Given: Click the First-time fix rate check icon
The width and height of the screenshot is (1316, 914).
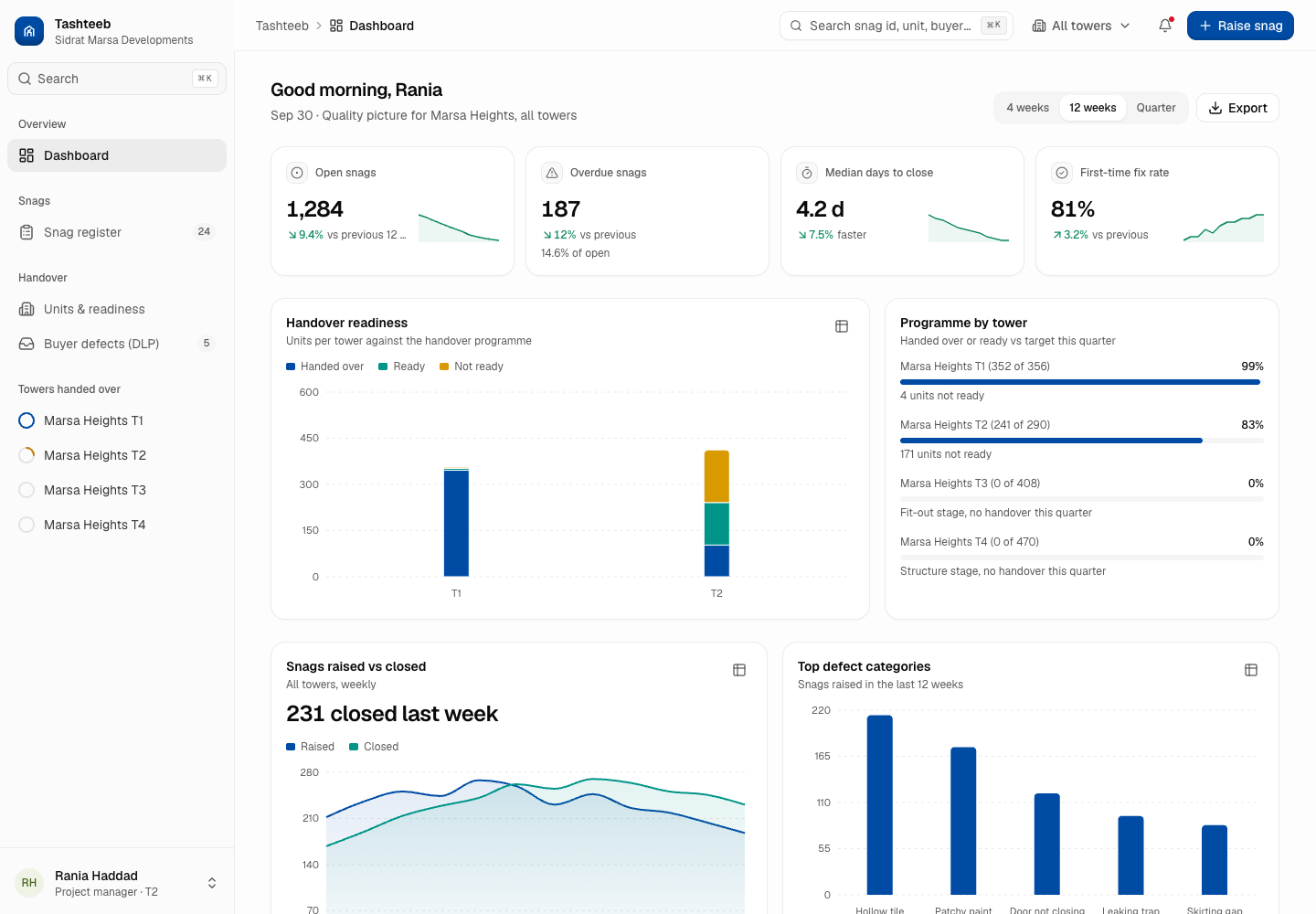Looking at the screenshot, I should pos(1062,173).
